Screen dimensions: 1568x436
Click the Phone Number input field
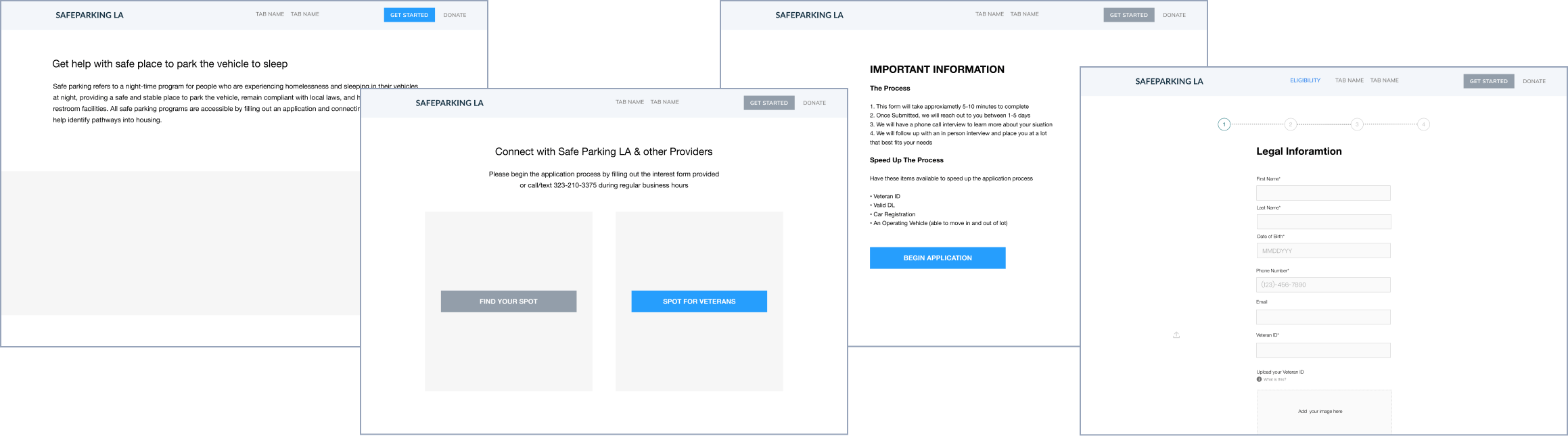point(1323,285)
